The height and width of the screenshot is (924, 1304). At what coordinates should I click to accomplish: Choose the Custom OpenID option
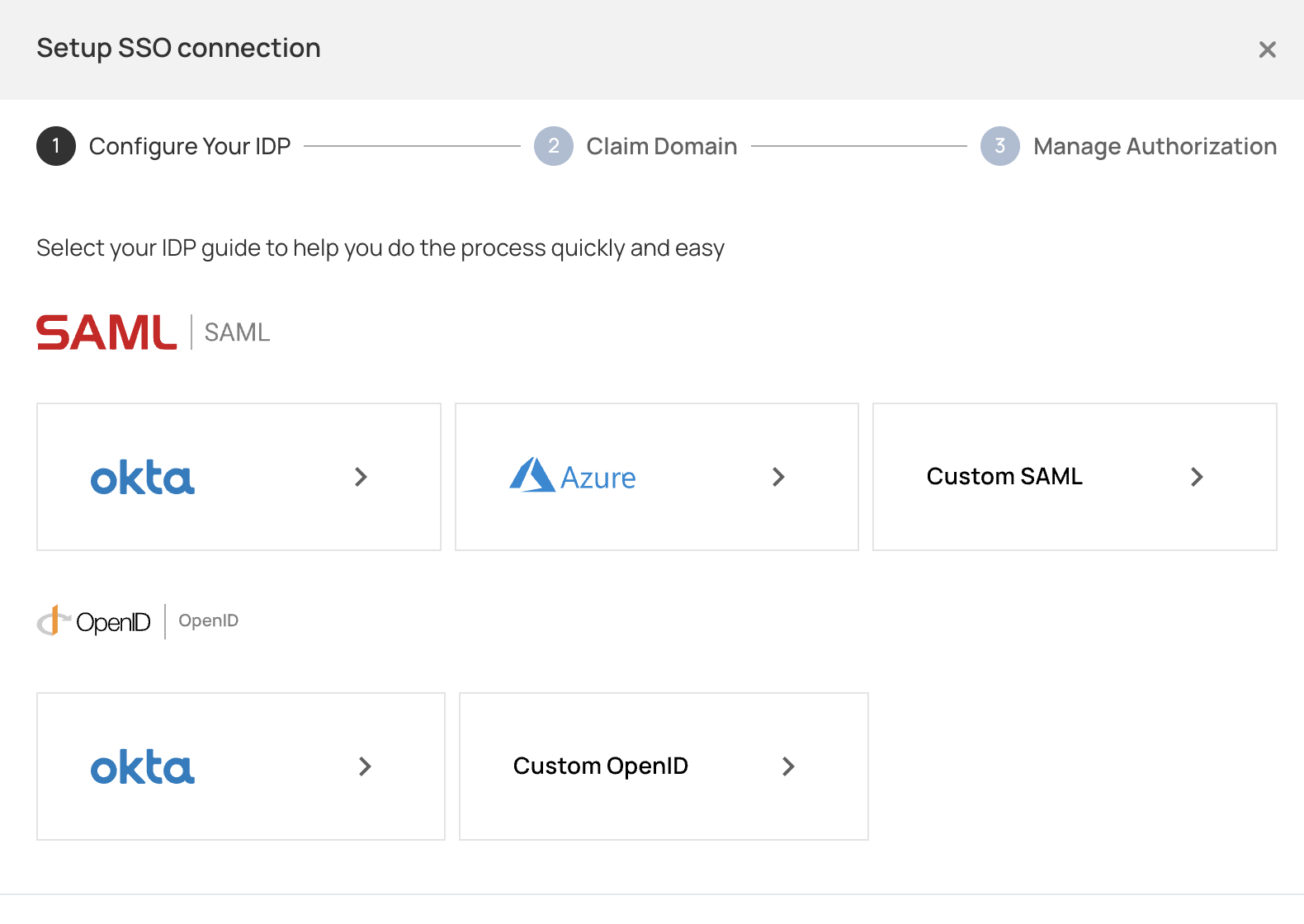pos(600,766)
